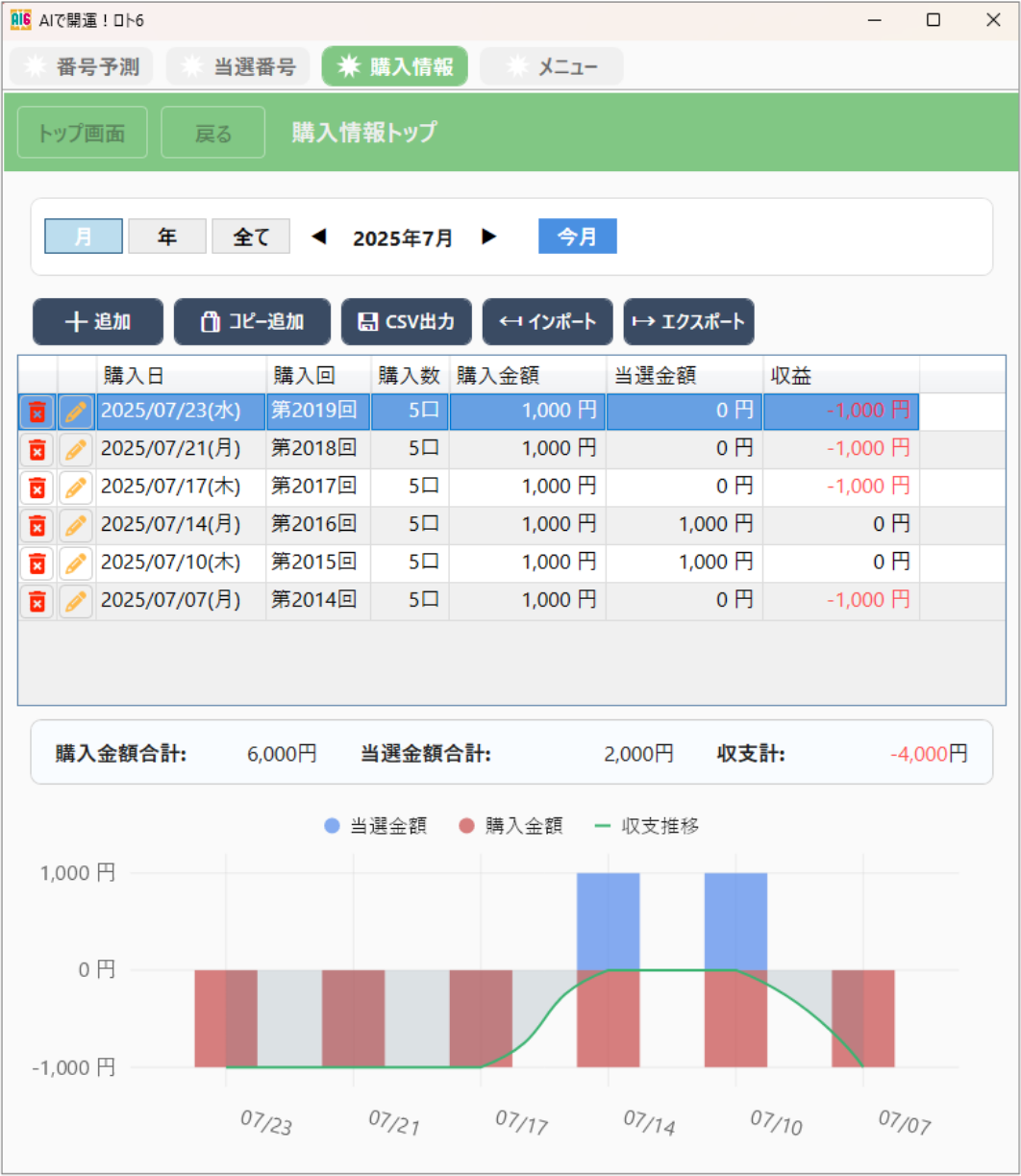Viewport: 1021px width, 1176px height.
Task: Click the インポート import button
Action: pyautogui.click(x=548, y=321)
